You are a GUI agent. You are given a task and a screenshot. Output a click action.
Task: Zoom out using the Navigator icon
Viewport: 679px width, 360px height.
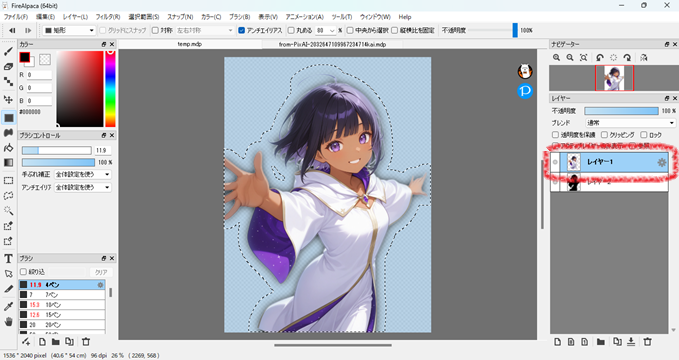point(570,58)
